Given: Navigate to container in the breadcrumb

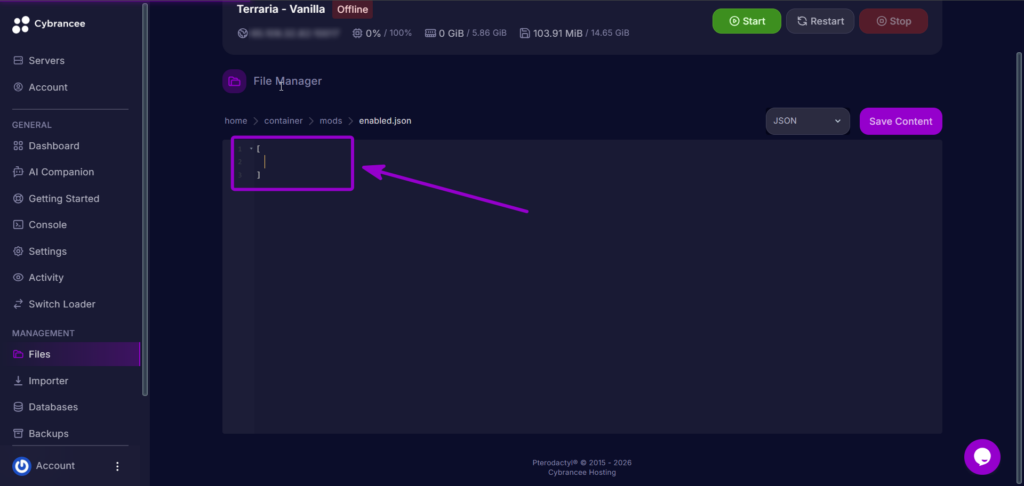Looking at the screenshot, I should [283, 121].
